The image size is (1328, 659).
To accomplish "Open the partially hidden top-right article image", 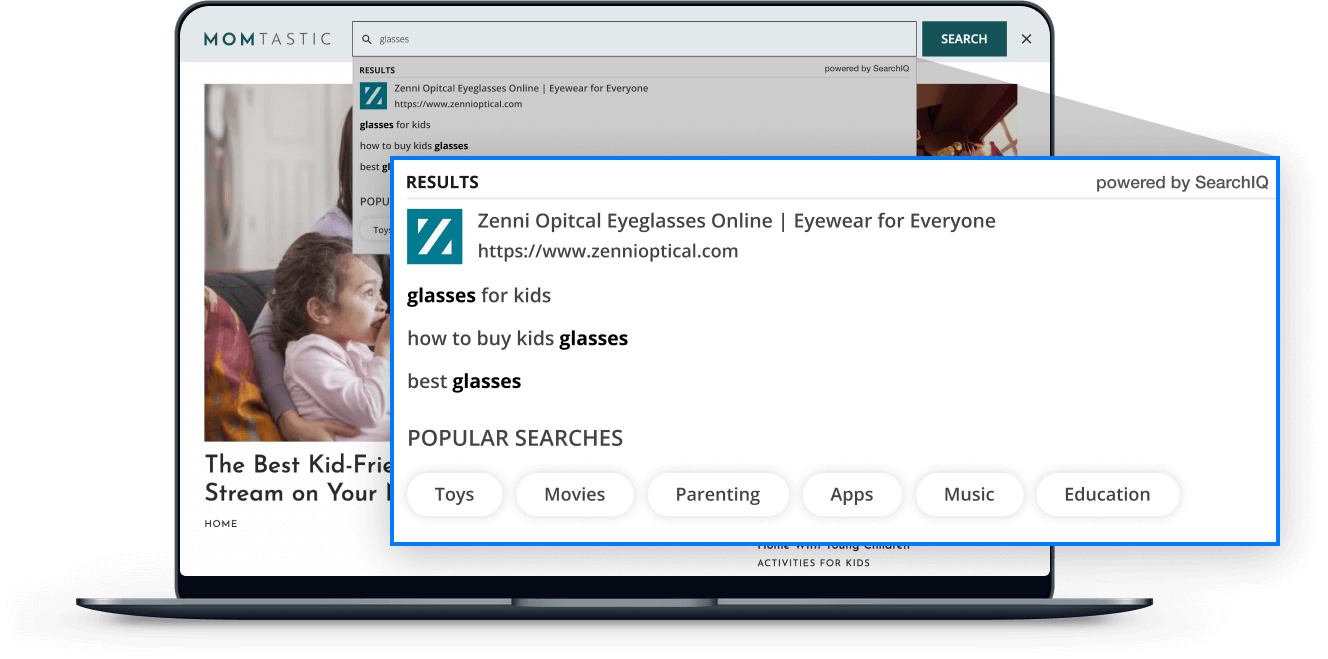I will tap(967, 120).
